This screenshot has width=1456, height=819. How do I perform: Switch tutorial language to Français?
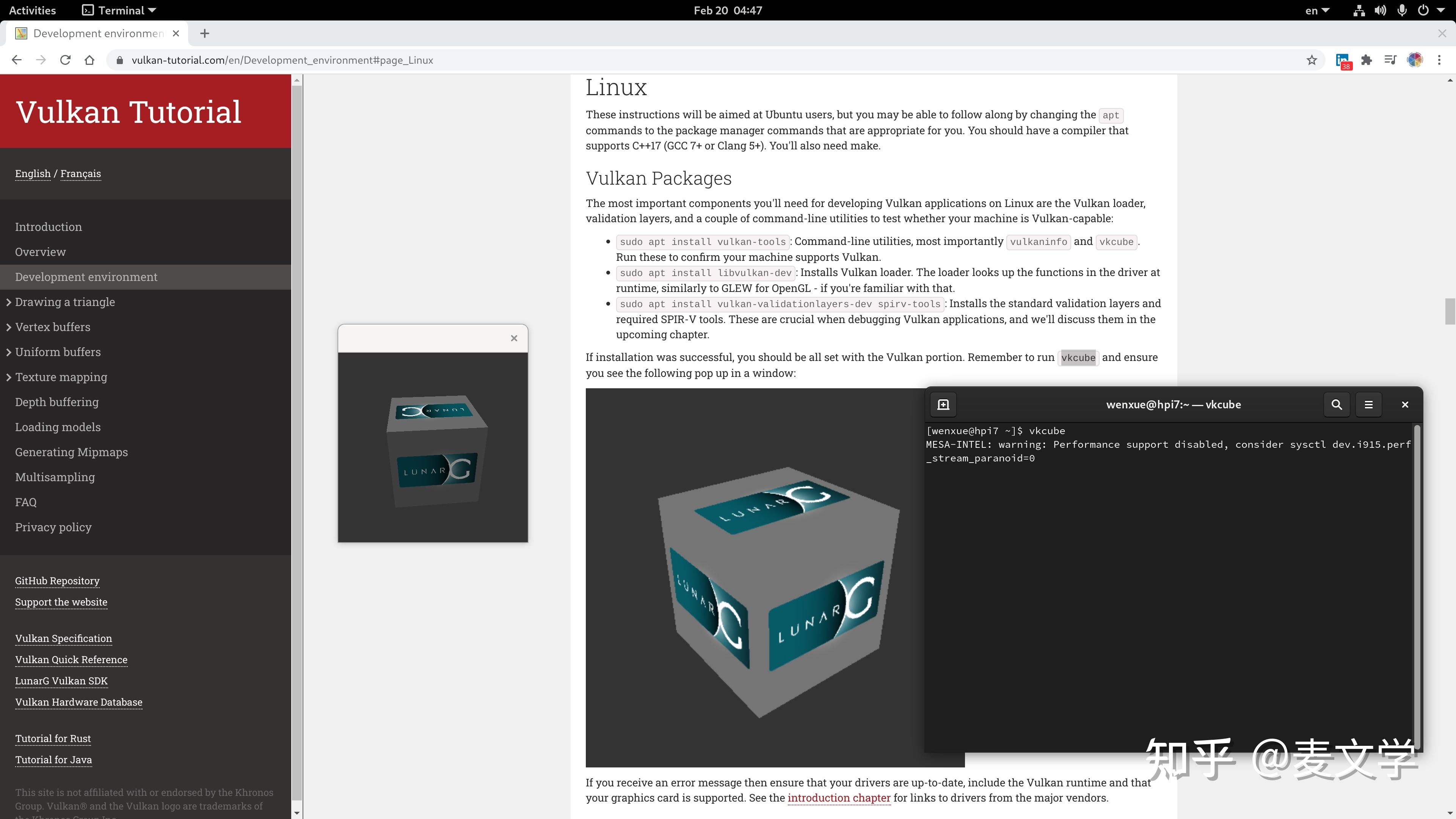click(80, 174)
